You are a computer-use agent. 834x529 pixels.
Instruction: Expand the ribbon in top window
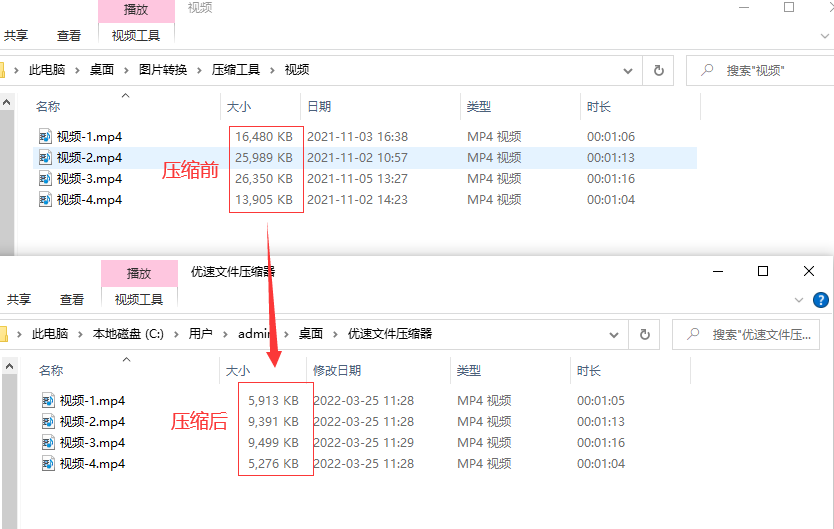coord(824,36)
